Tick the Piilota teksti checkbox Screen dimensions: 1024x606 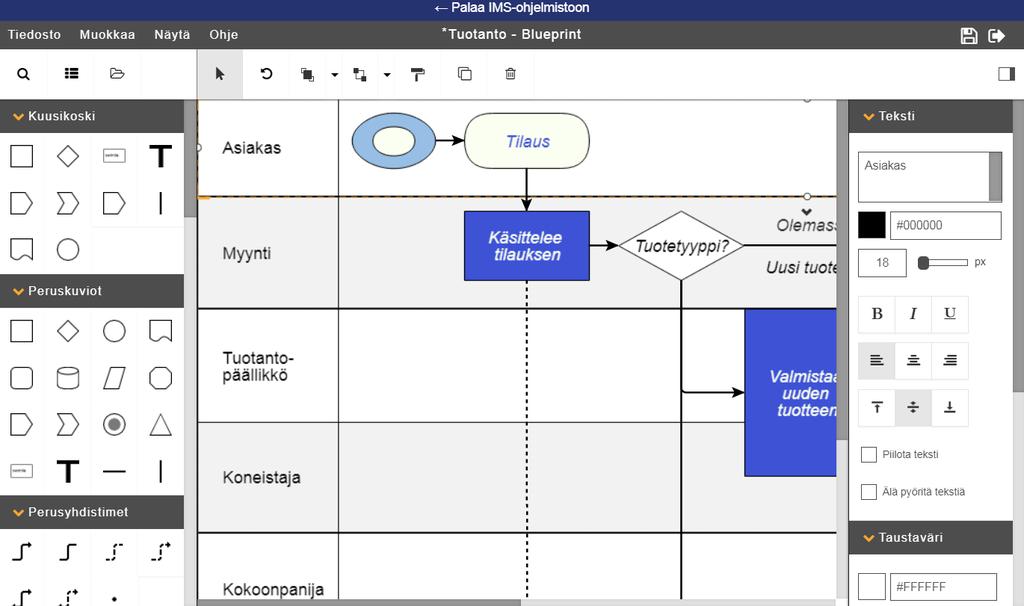tap(869, 454)
